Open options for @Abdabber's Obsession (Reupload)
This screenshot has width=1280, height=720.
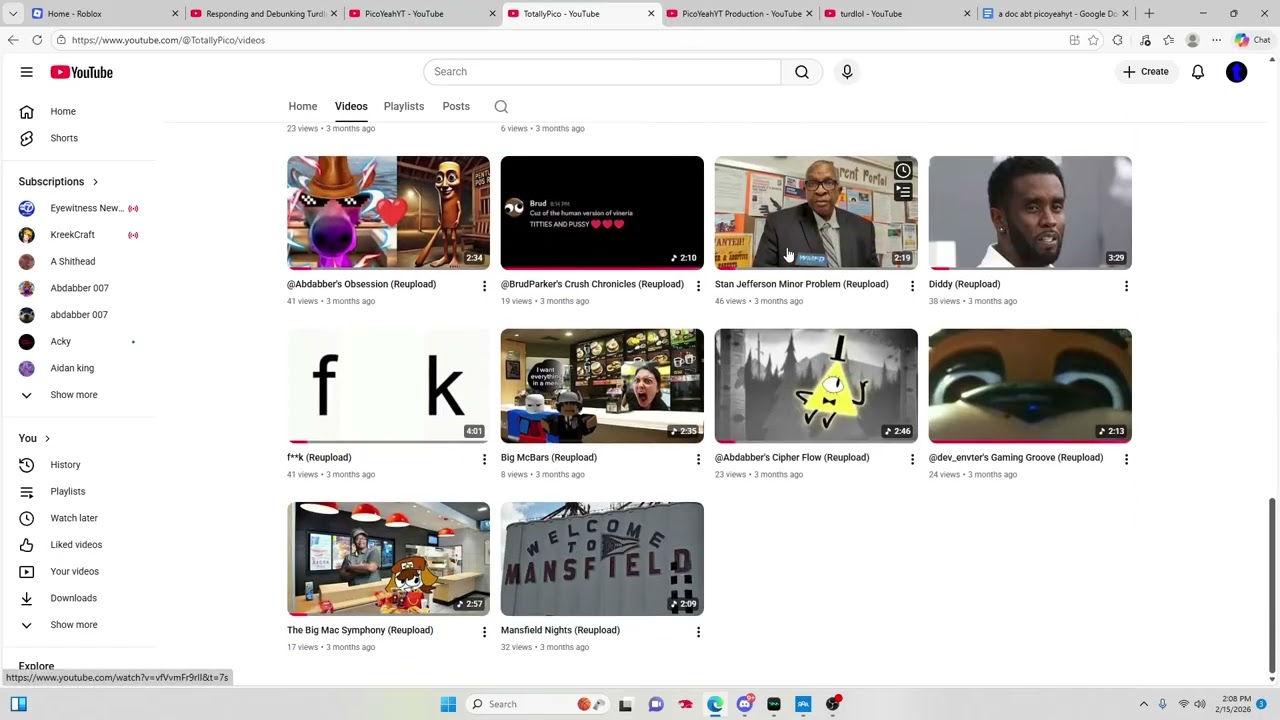tap(484, 287)
